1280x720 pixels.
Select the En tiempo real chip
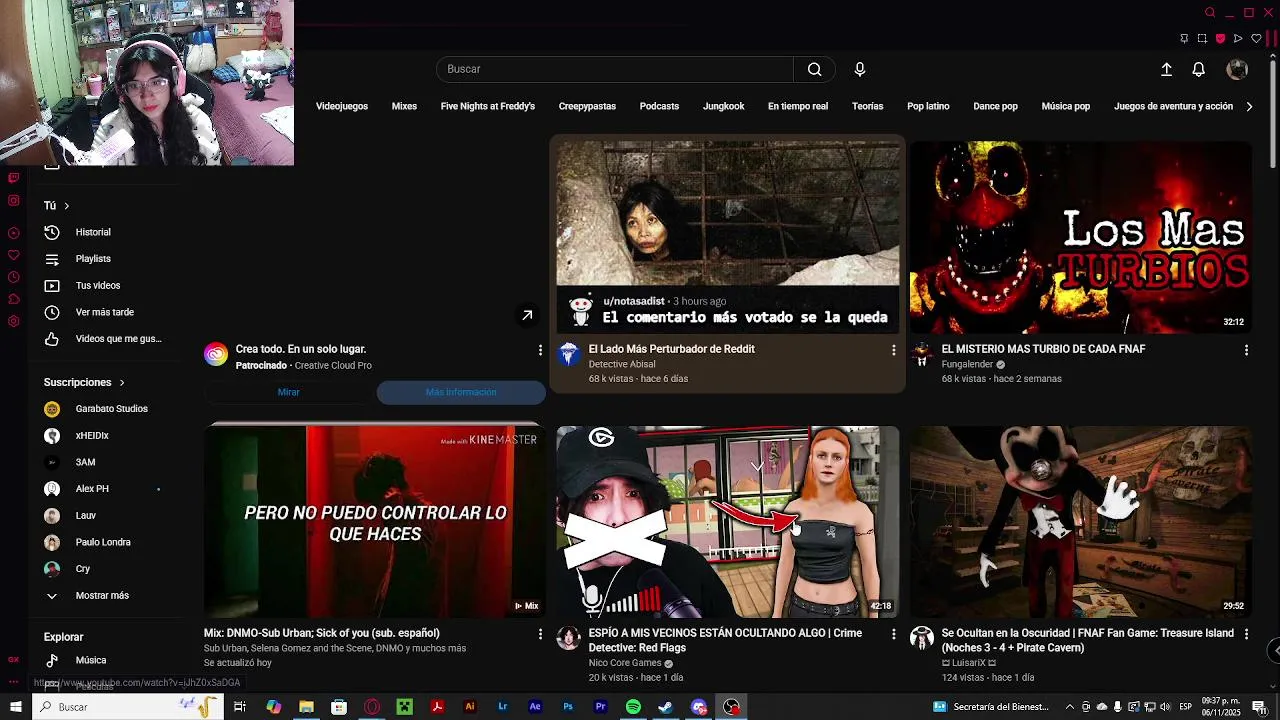[x=798, y=106]
